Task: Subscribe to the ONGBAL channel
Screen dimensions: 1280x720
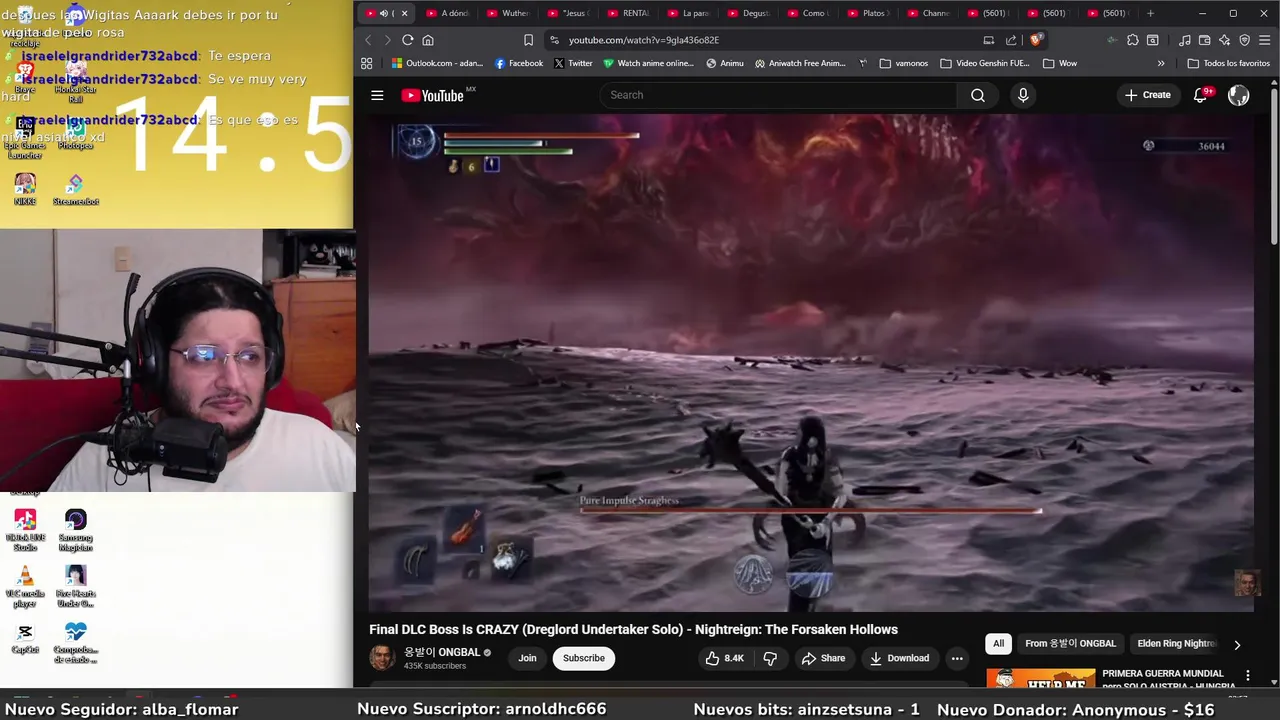Action: pos(583,658)
